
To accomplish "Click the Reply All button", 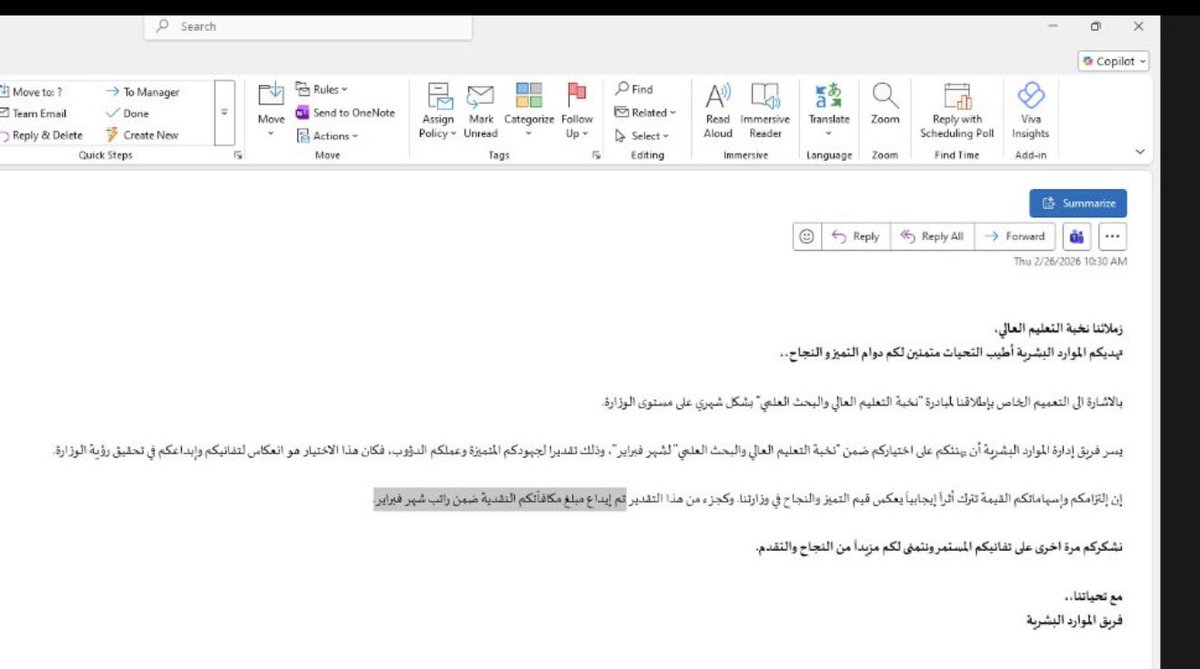I will coord(931,236).
